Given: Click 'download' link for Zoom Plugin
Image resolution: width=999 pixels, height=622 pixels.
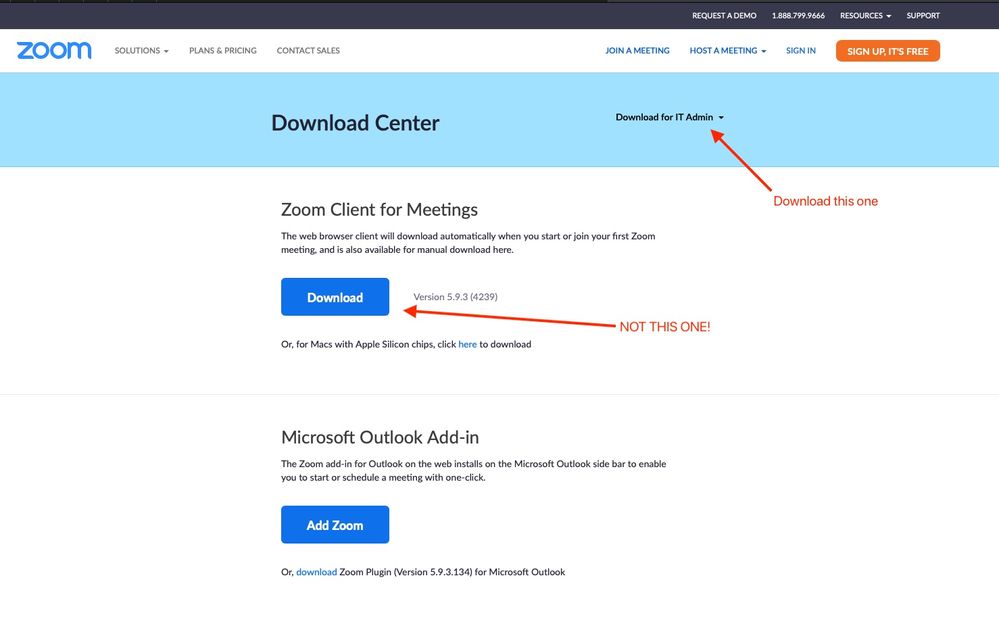Looking at the screenshot, I should (x=317, y=572).
